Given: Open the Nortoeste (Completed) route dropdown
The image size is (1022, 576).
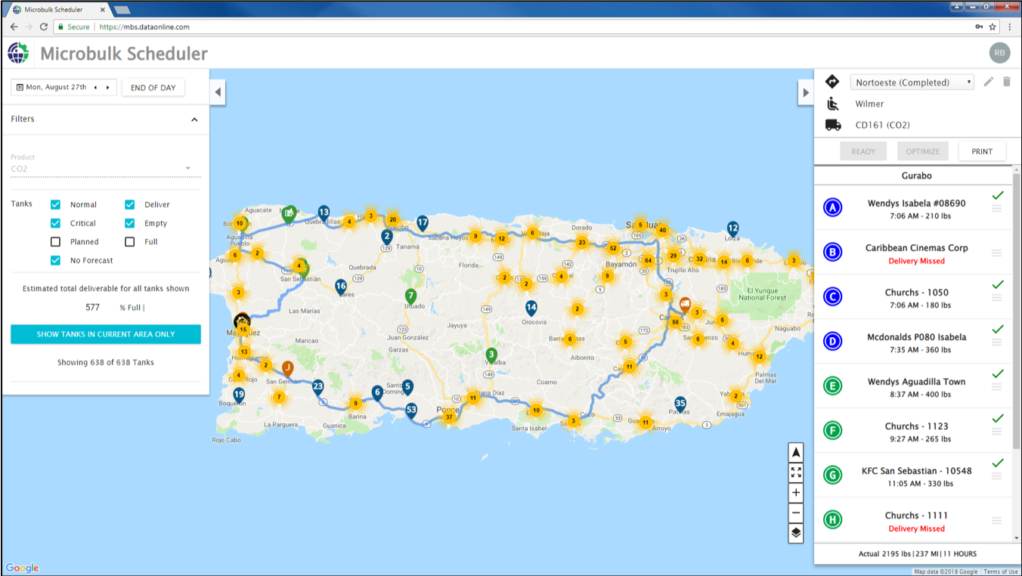Looking at the screenshot, I should (x=912, y=82).
